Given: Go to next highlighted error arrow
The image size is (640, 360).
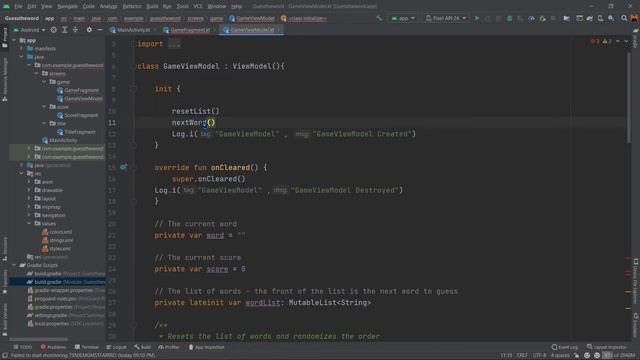Looking at the screenshot, I should click(626, 41).
